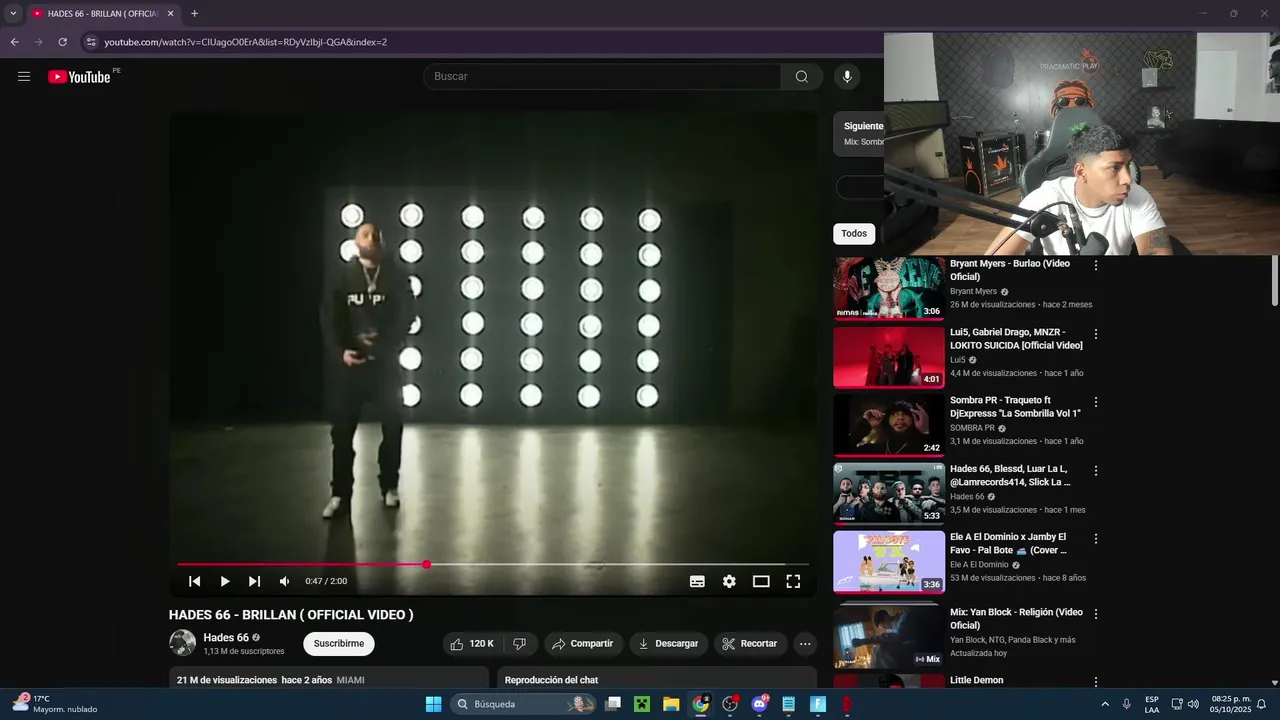Open options for Mix: Yan Block
This screenshot has width=1280, height=720.
(1096, 614)
